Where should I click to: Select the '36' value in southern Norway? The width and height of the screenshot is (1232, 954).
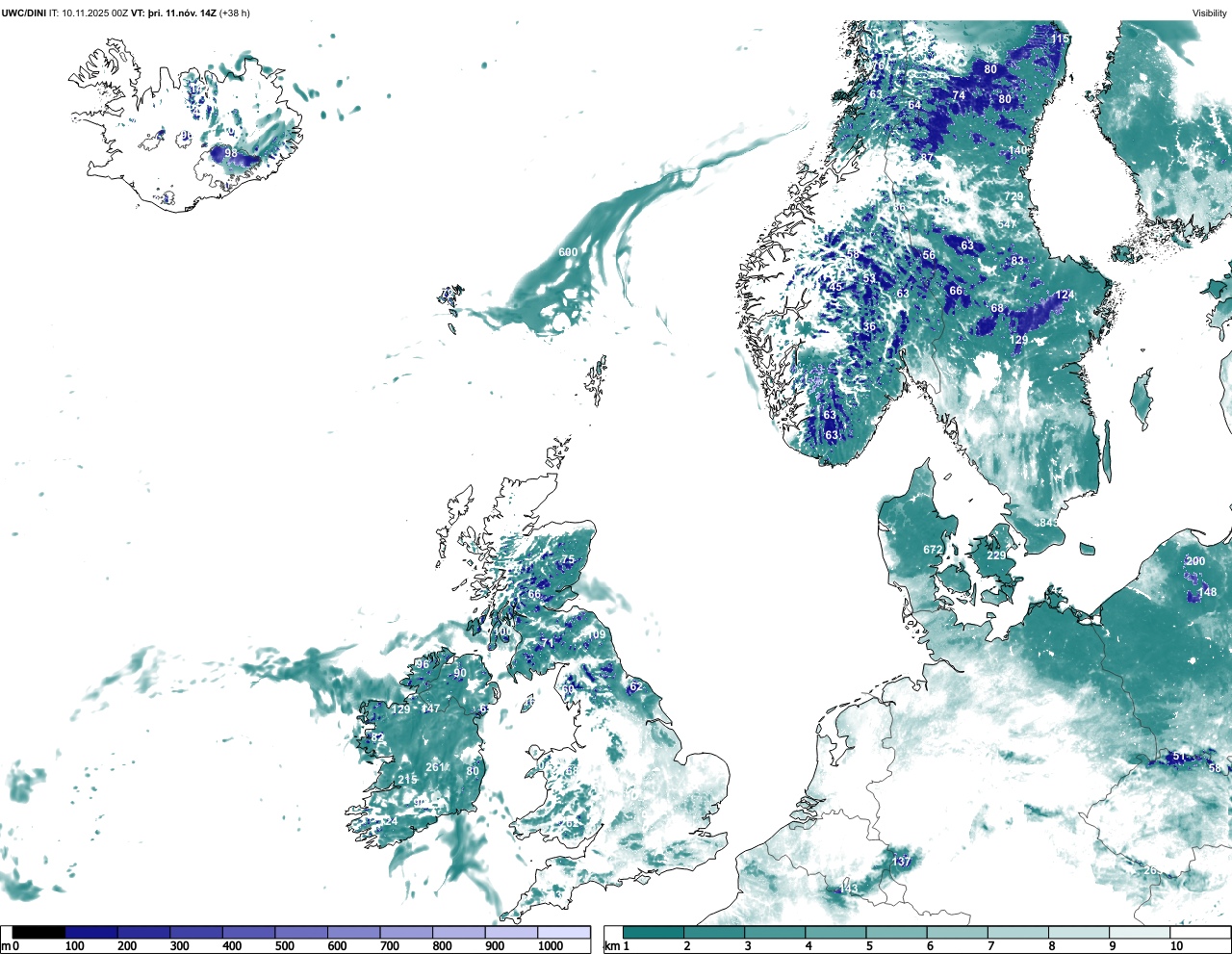click(x=870, y=326)
